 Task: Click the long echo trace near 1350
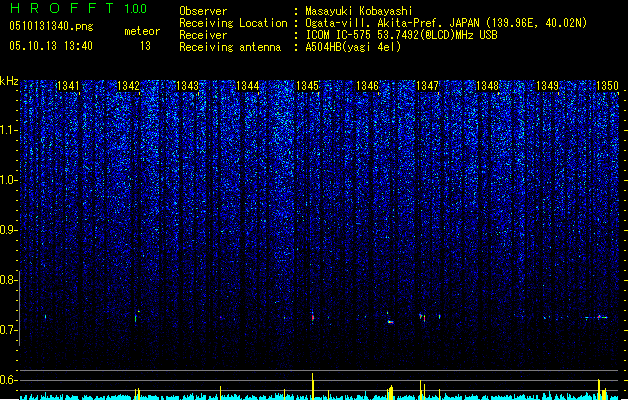coord(597,317)
